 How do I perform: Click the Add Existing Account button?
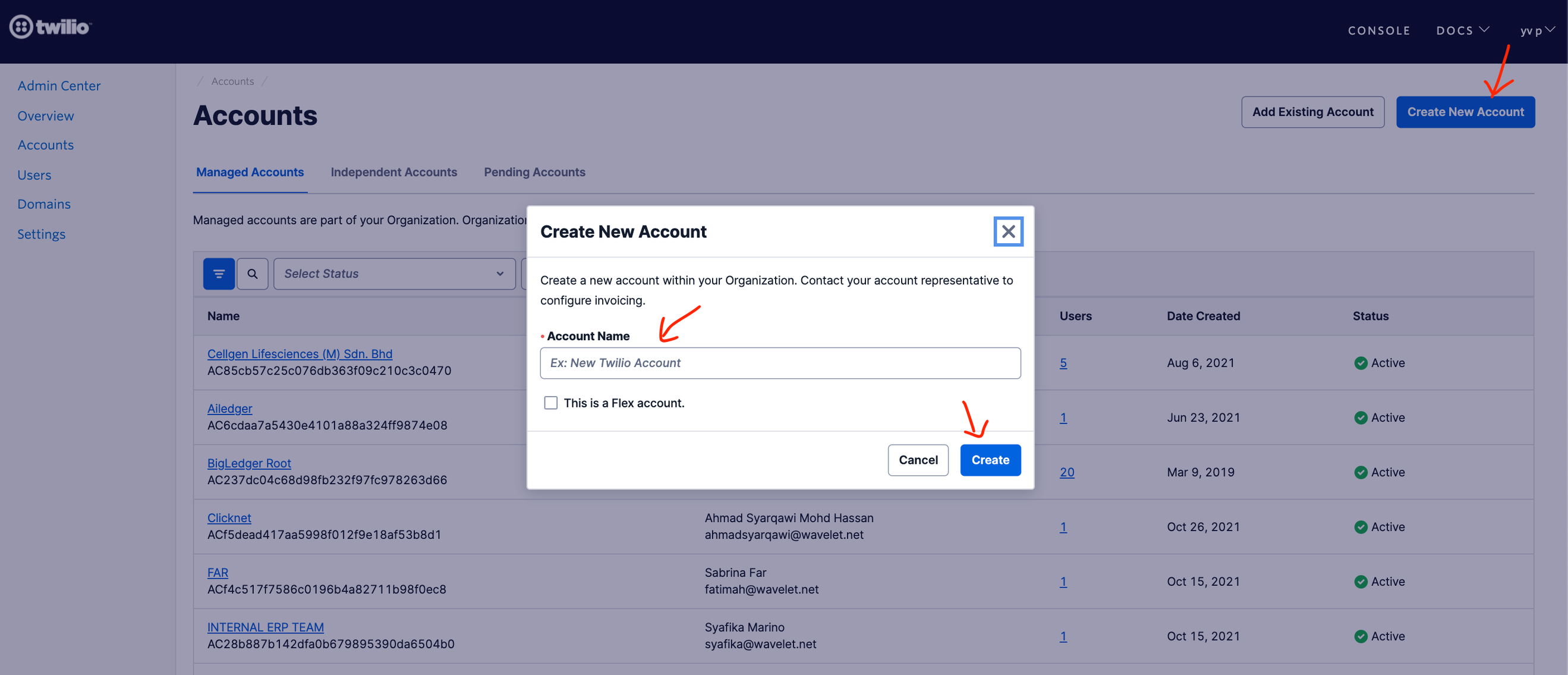[1312, 112]
